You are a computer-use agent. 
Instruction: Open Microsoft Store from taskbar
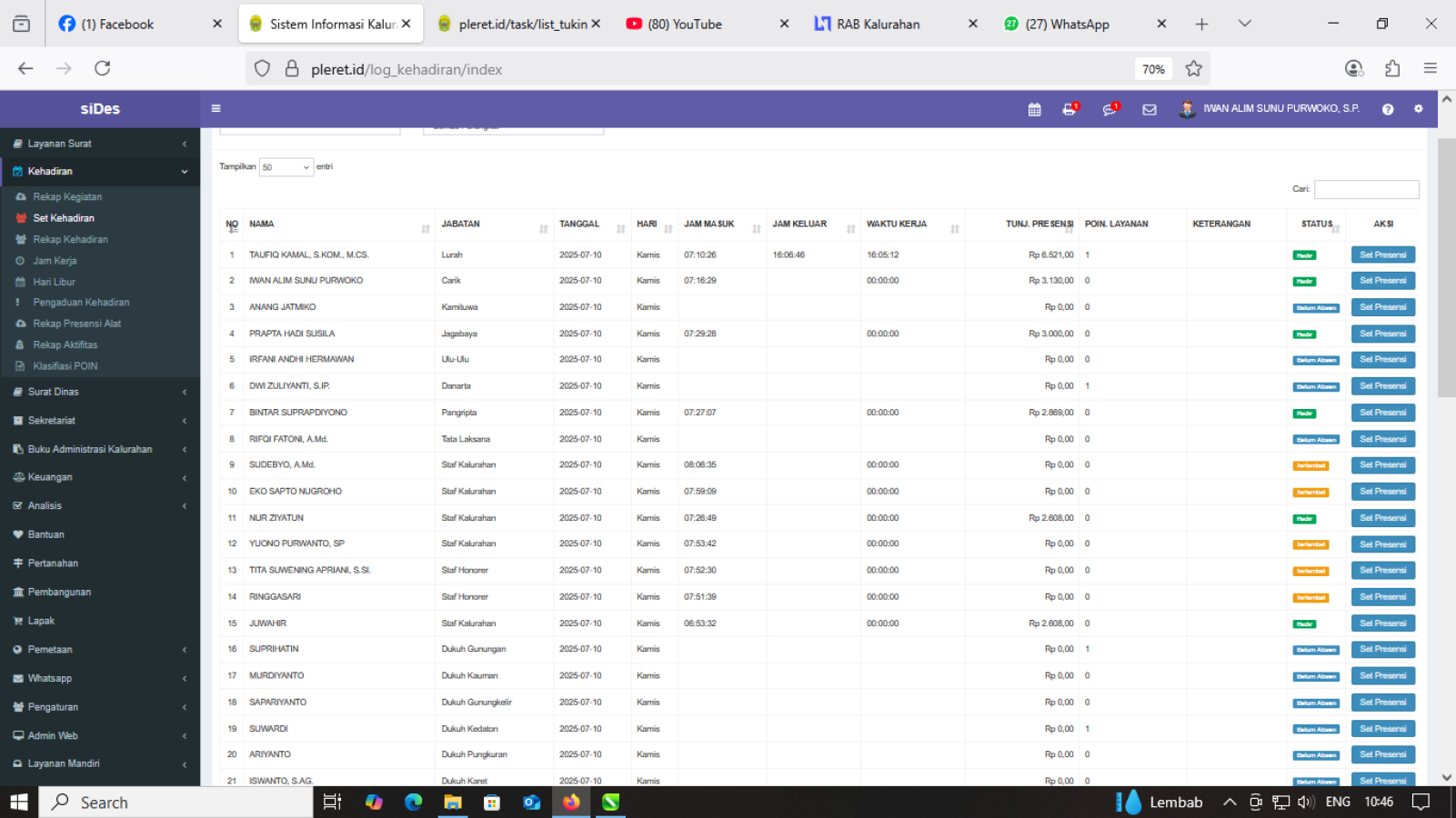pos(492,802)
